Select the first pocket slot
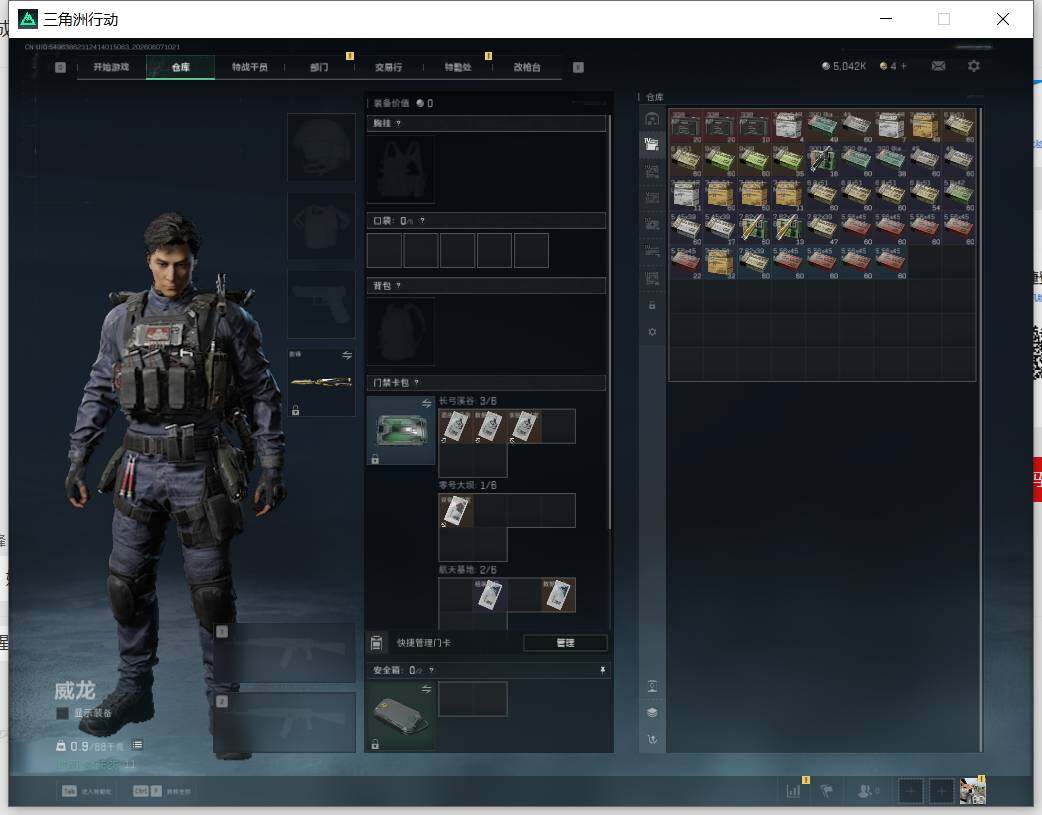This screenshot has width=1042, height=815. (x=384, y=250)
